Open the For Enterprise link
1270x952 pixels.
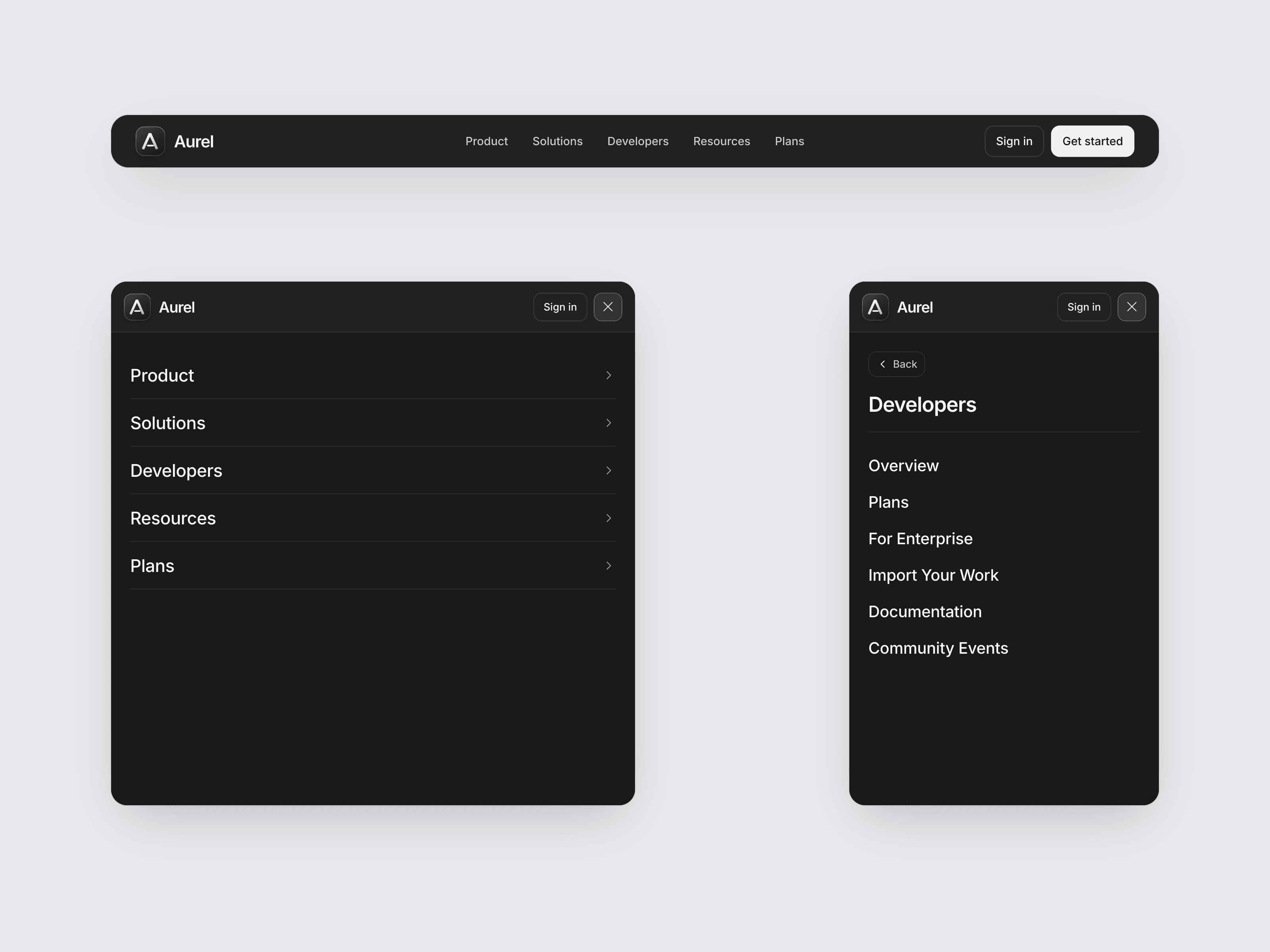pyautogui.click(x=920, y=538)
